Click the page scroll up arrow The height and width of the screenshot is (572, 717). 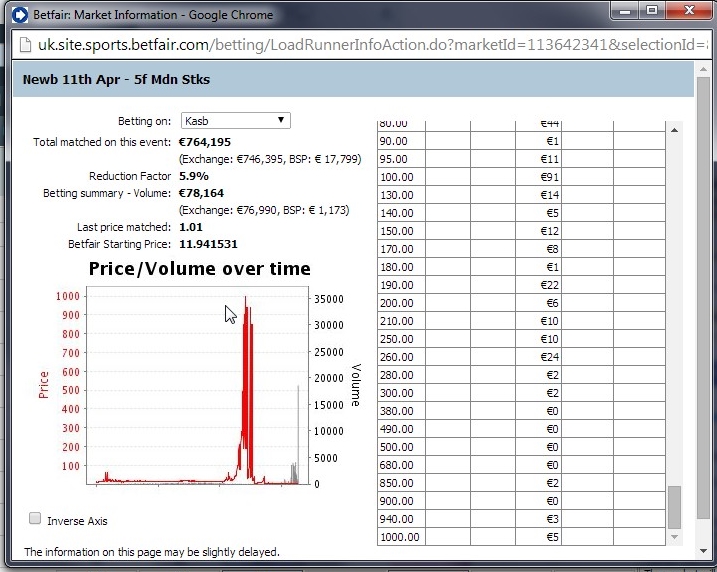point(703,69)
